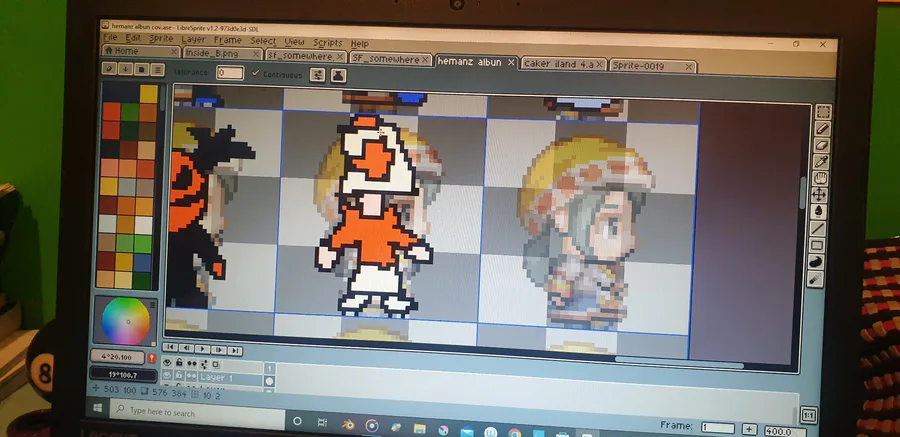
Task: Toggle continuous layers header icon
Action: [192, 364]
